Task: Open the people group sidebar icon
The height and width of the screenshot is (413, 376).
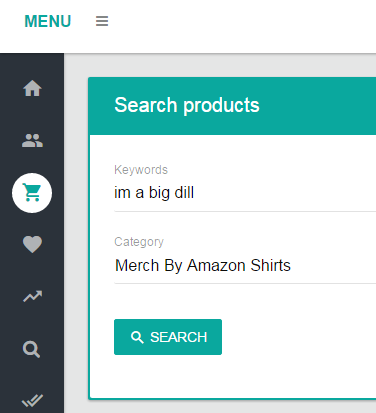Action: [32, 140]
